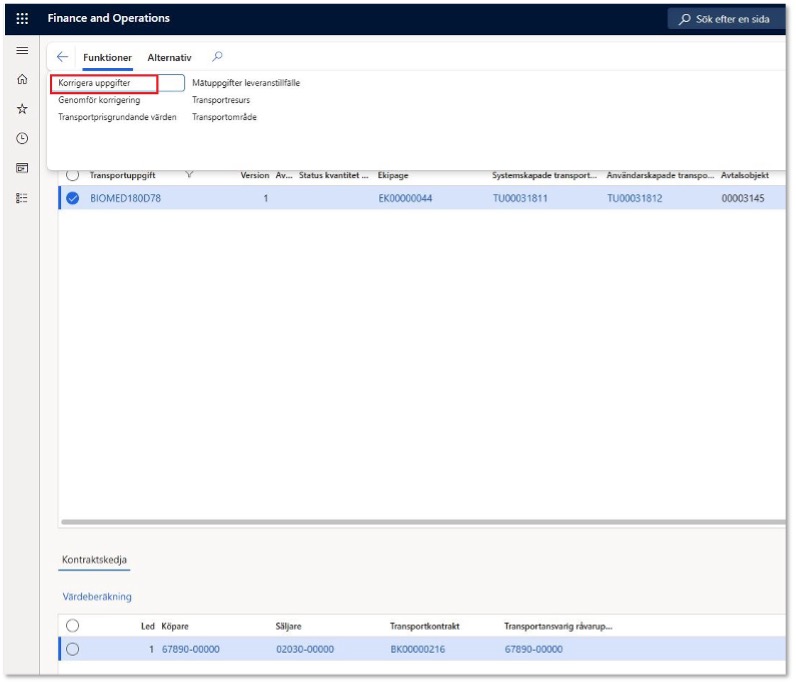Open Mätuppgifter leveranstillfälle
This screenshot has width=796, height=684.
(x=246, y=83)
